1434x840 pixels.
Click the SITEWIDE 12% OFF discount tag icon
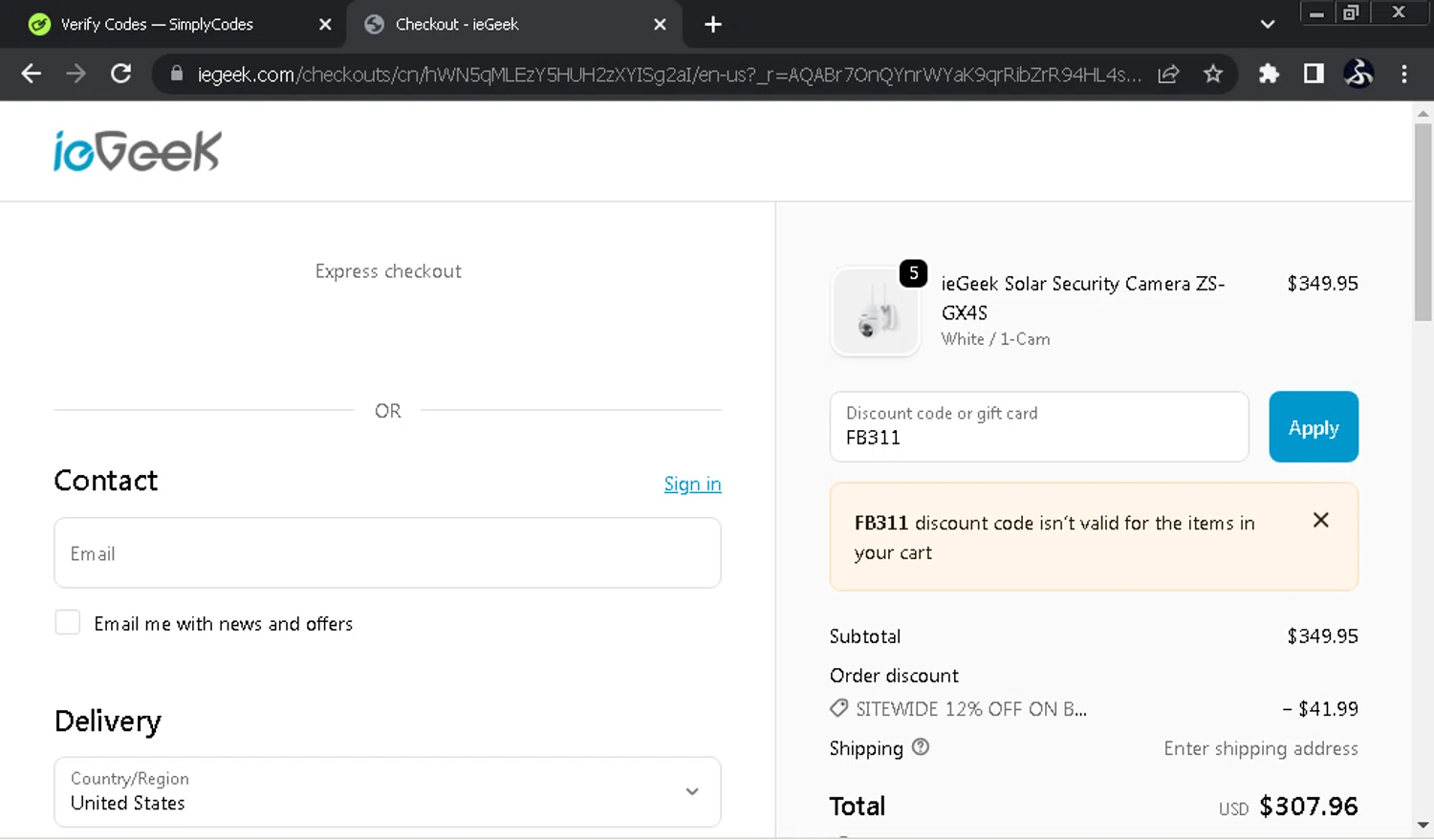(x=838, y=708)
